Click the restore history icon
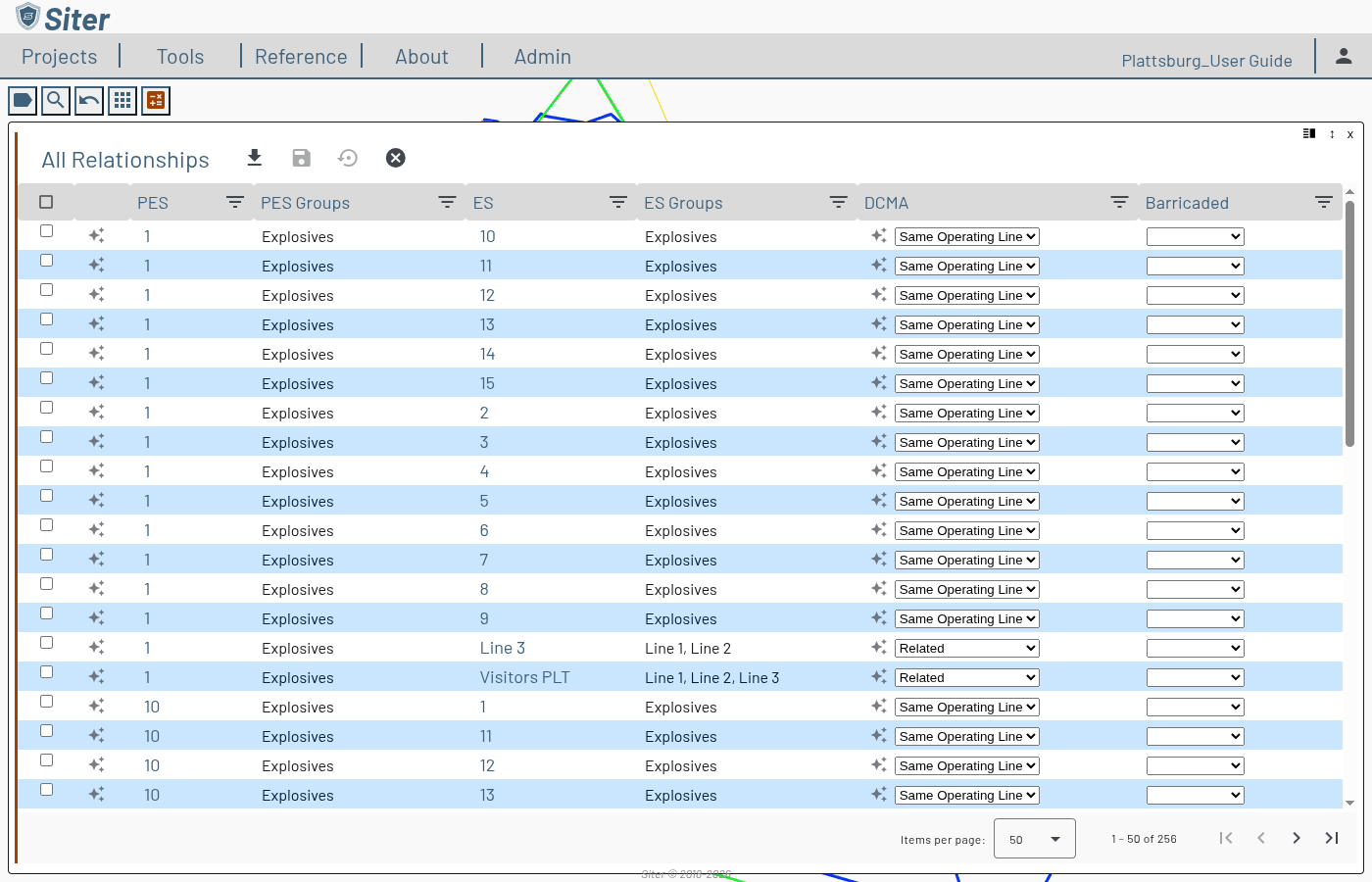Screen dimensions: 1372x882 tap(348, 158)
